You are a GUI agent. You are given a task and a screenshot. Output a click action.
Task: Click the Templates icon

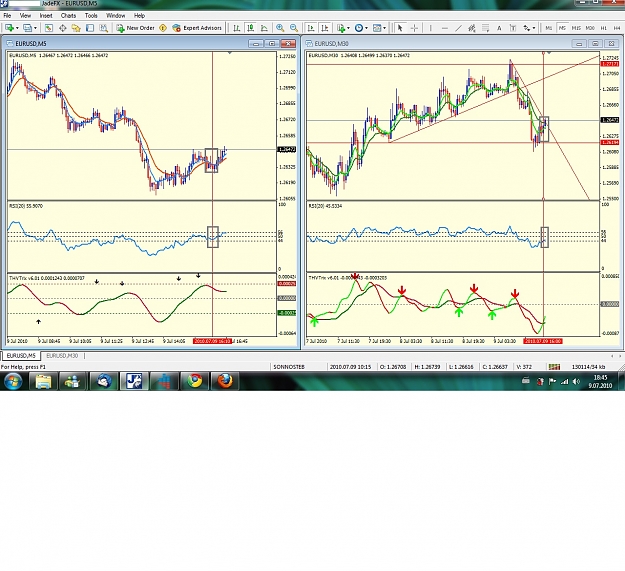(x=377, y=28)
